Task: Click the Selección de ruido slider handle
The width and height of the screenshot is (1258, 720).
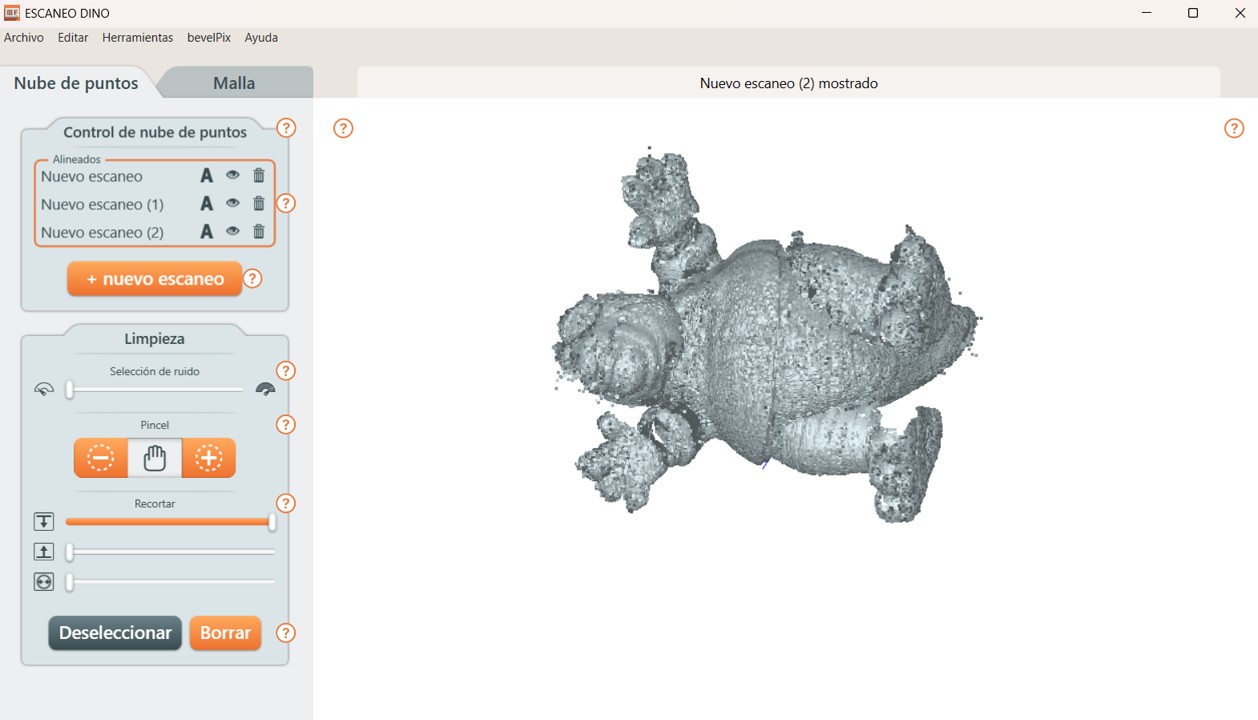Action: (70, 390)
